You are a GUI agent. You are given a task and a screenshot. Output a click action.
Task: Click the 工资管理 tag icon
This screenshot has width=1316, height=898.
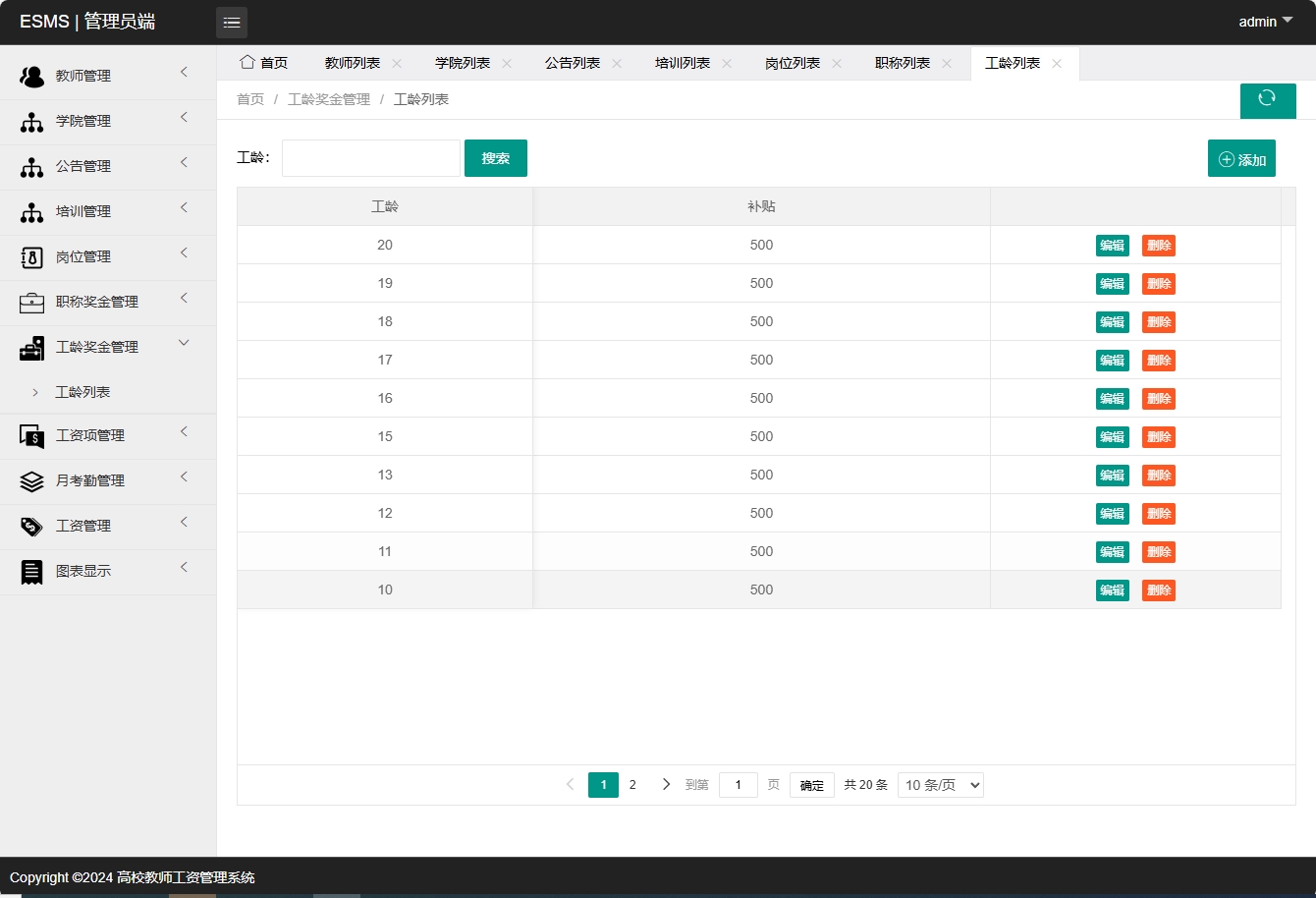31,526
